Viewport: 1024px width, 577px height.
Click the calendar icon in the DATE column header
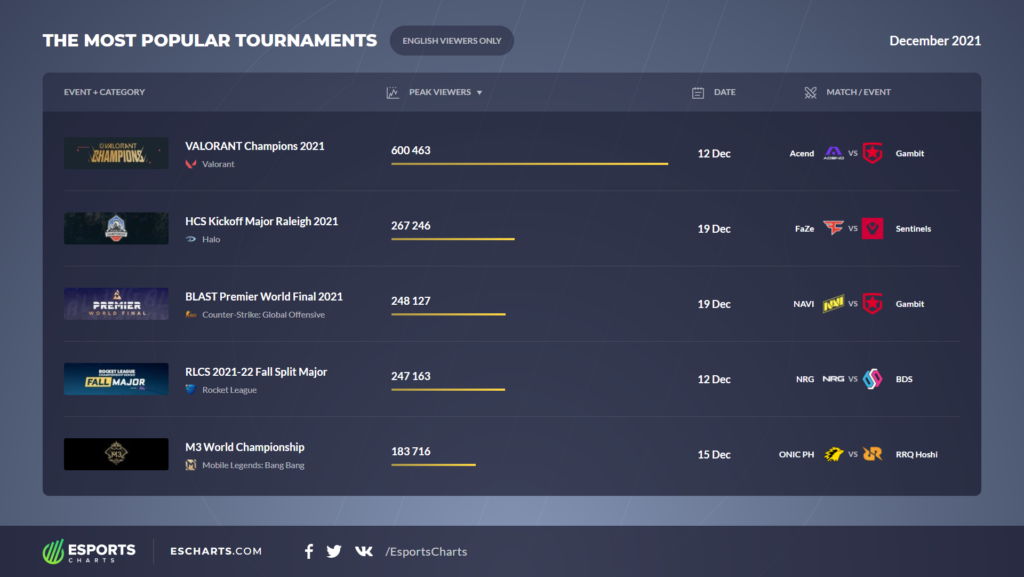(x=697, y=91)
